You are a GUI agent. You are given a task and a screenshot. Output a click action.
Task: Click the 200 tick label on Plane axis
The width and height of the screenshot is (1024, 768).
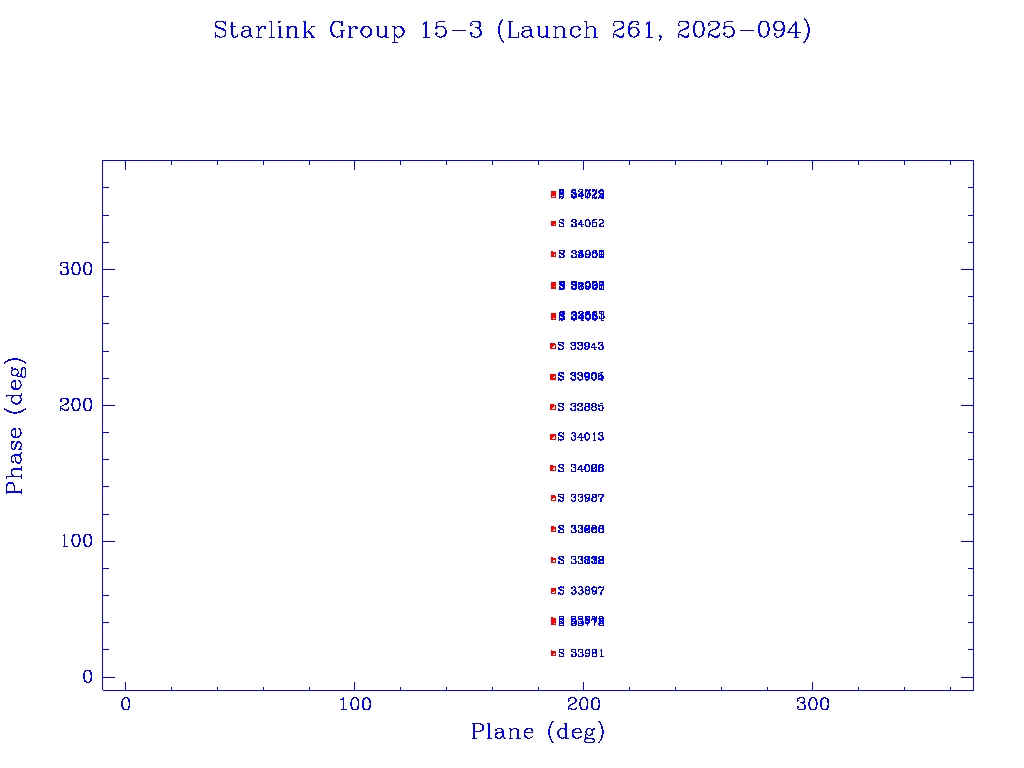coord(583,705)
